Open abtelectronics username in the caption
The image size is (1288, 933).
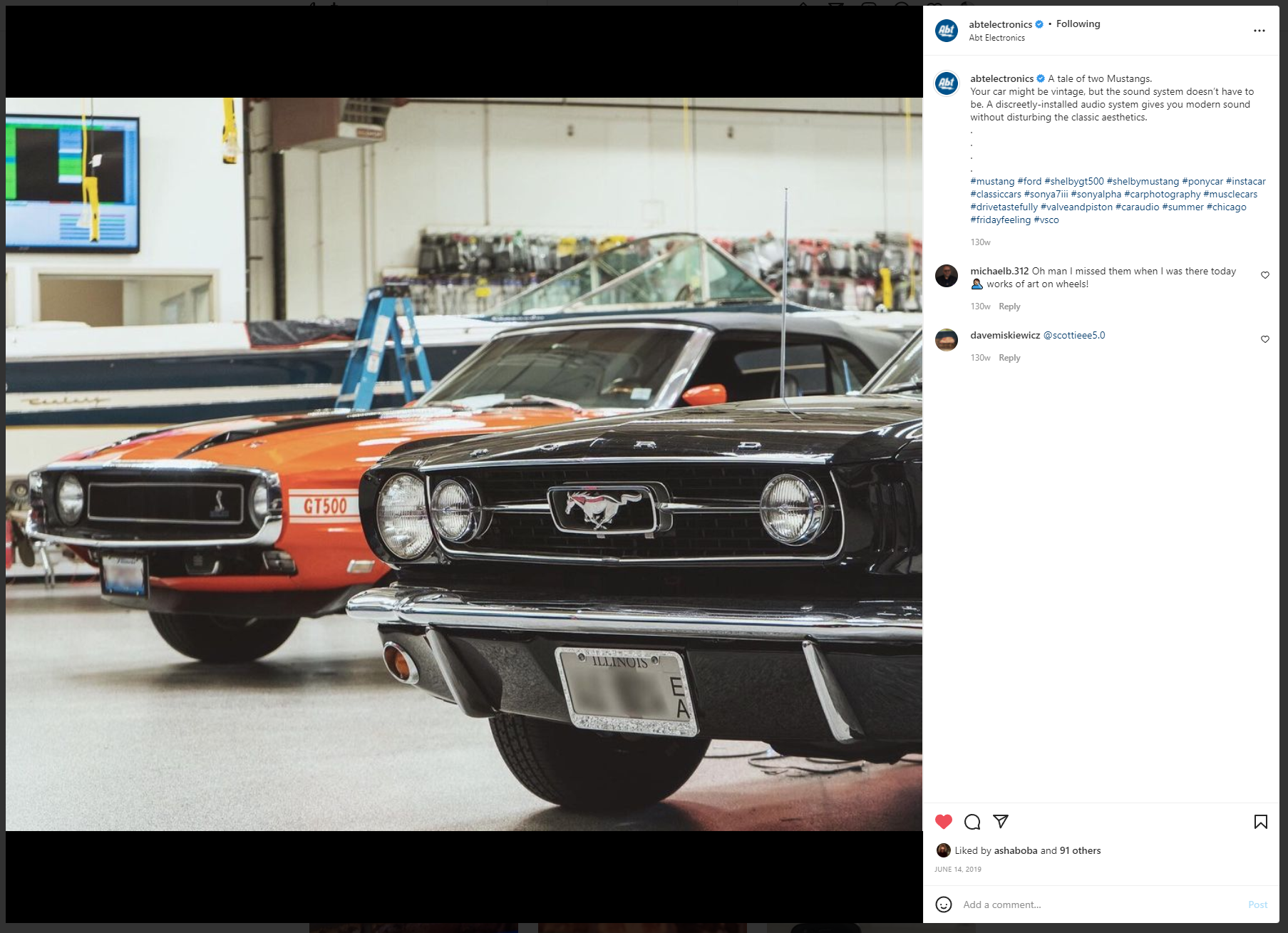pos(1001,78)
